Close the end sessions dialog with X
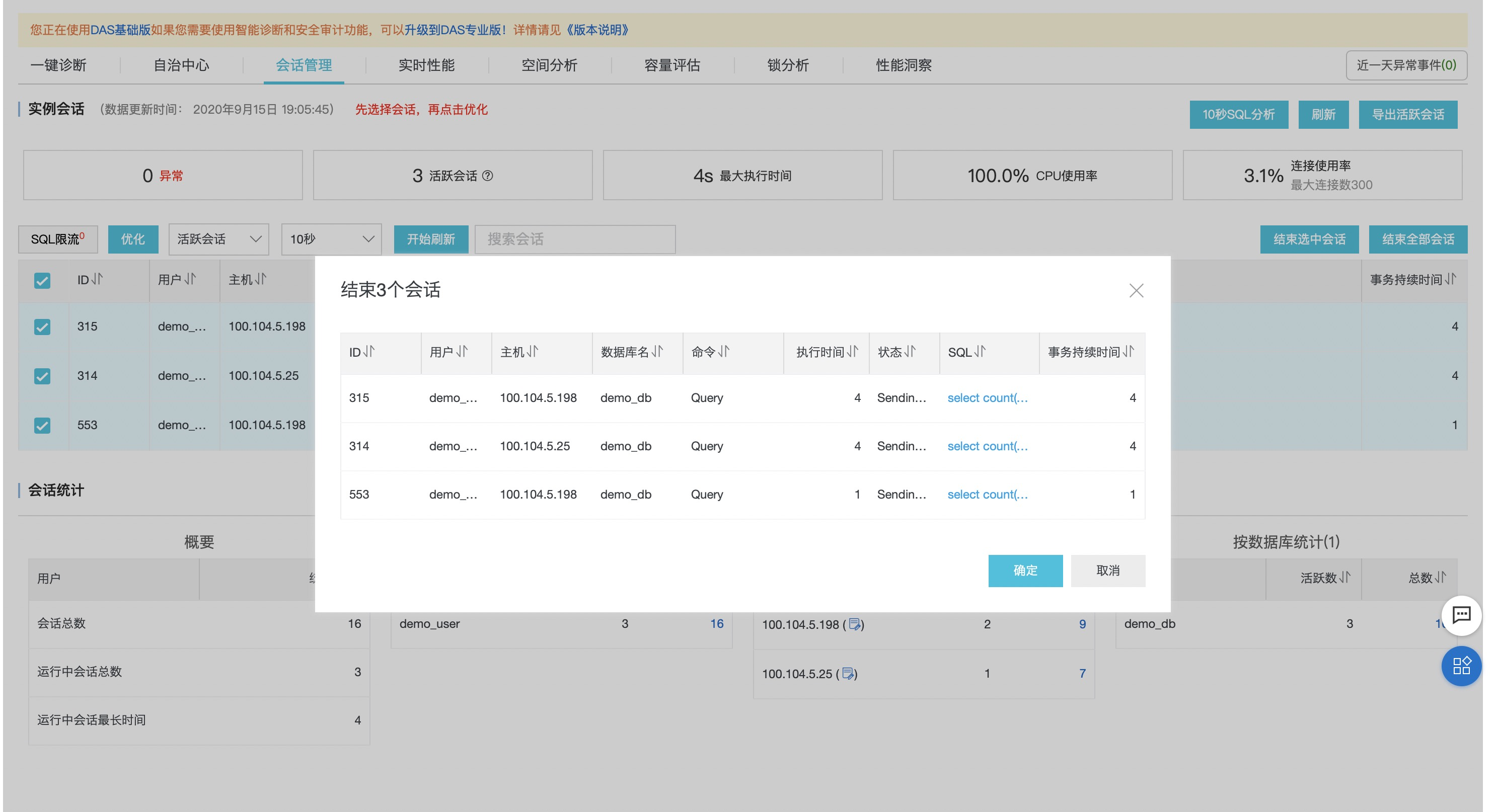This screenshot has height=812, width=1497. pos(1136,290)
